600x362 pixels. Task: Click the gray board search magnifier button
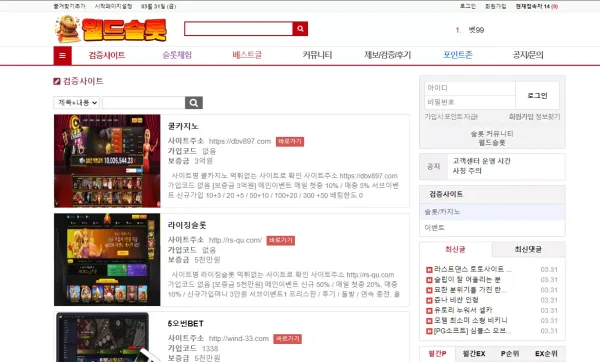[x=194, y=103]
